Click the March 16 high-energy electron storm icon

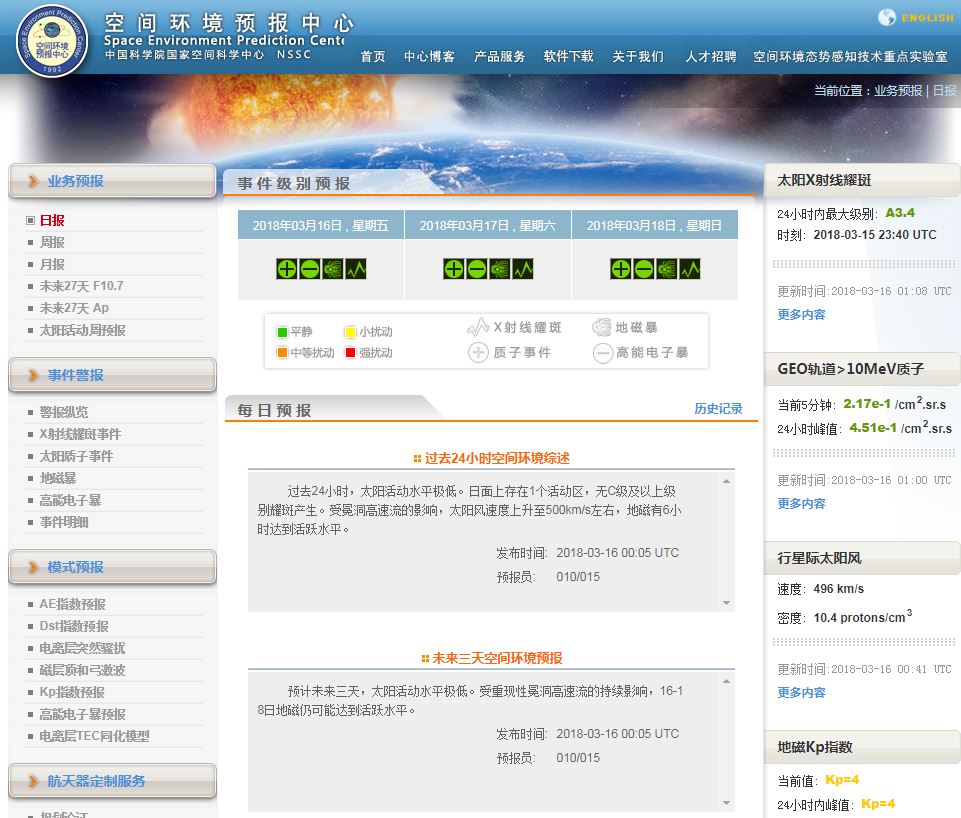tap(310, 269)
